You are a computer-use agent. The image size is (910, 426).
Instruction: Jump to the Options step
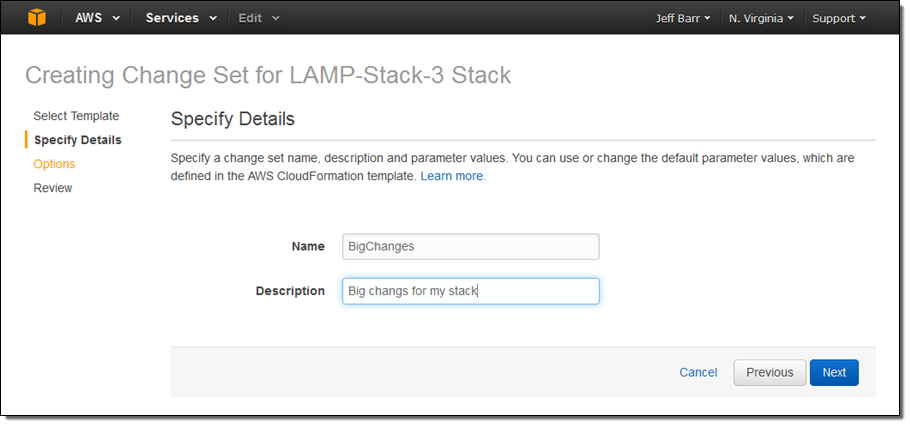tap(54, 164)
